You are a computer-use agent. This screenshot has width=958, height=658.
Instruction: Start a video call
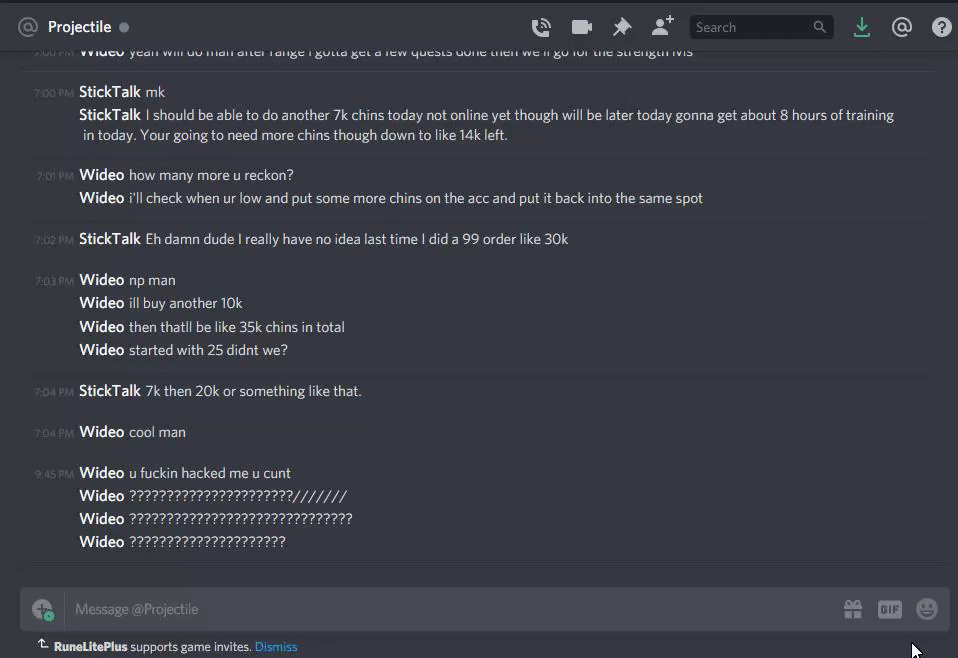582,27
